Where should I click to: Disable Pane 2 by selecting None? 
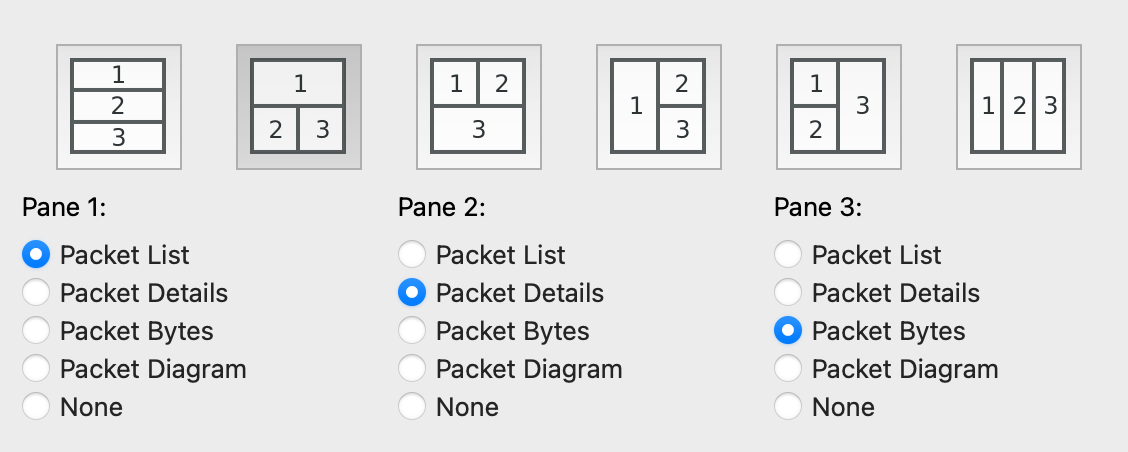click(x=412, y=407)
